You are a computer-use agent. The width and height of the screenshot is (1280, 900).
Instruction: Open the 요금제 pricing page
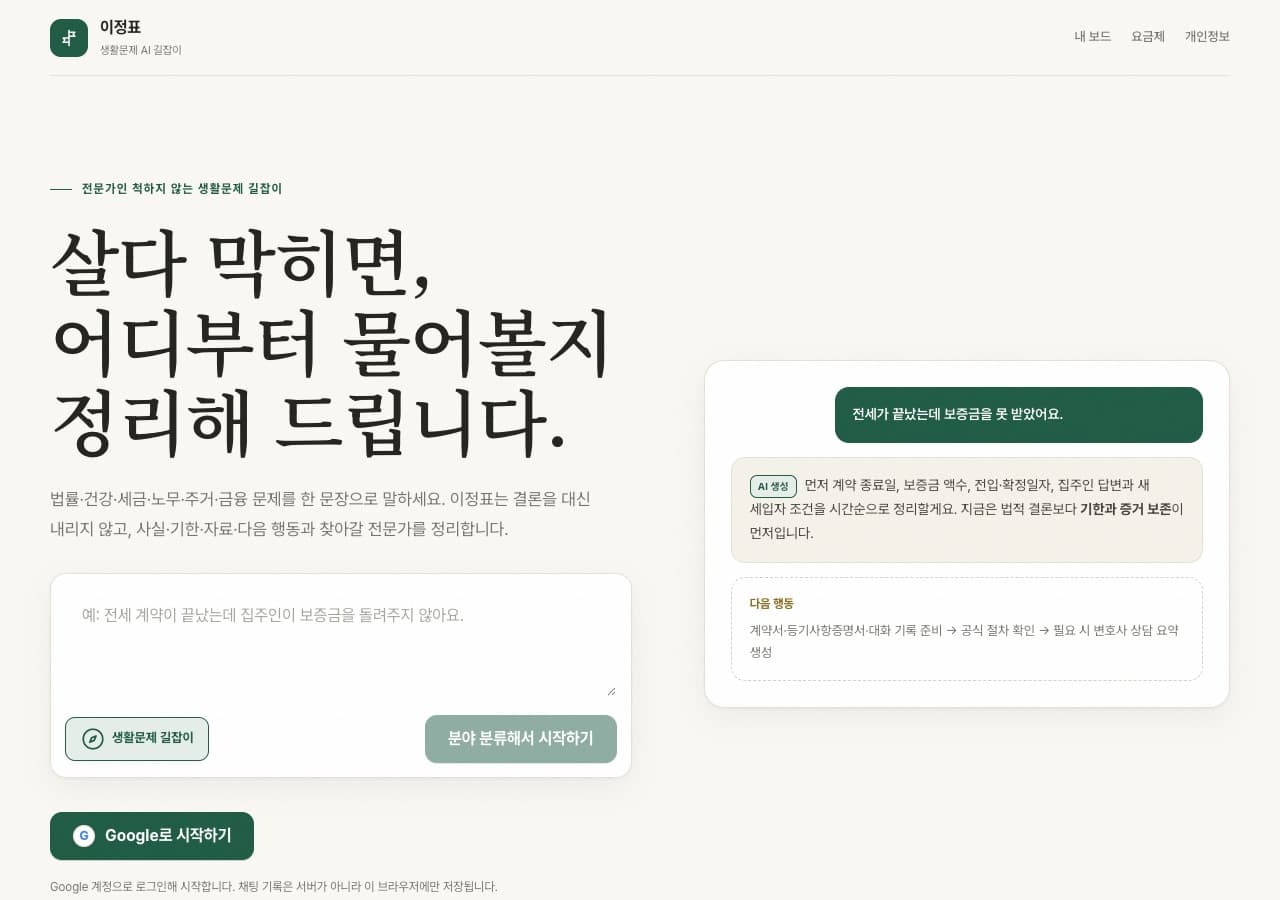pyautogui.click(x=1148, y=36)
